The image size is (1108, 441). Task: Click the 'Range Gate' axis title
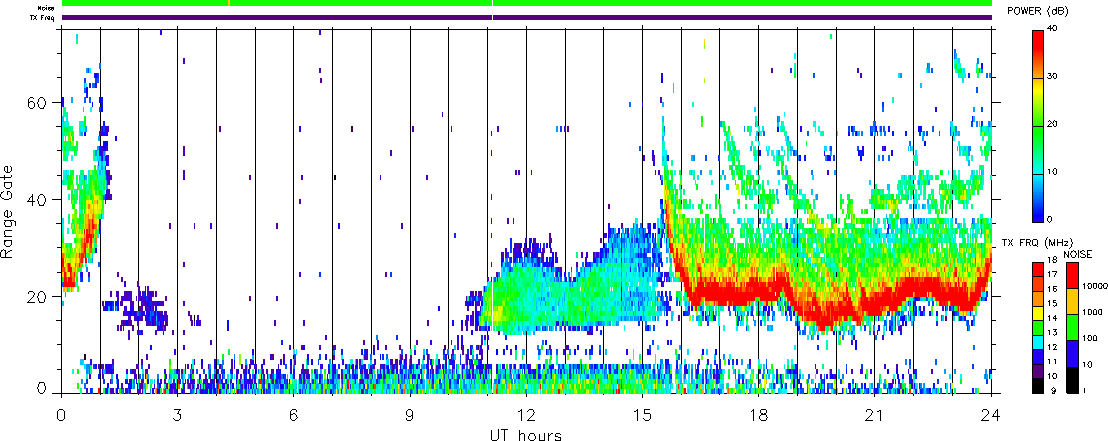coord(9,211)
